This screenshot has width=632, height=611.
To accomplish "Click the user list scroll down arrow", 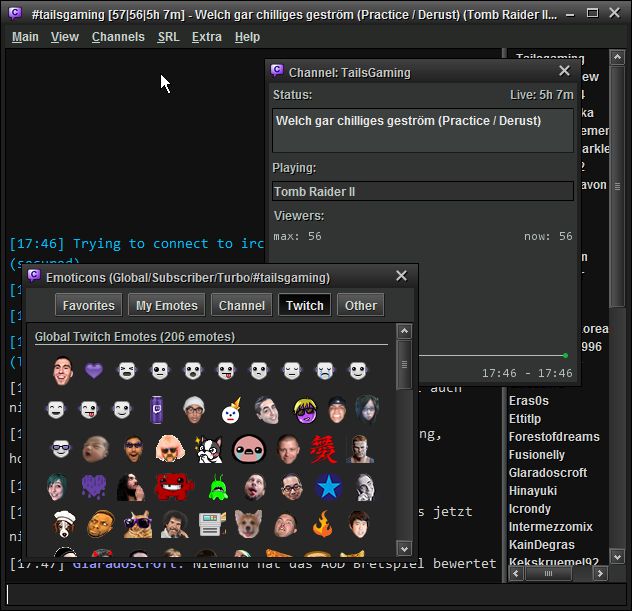I will (x=617, y=557).
